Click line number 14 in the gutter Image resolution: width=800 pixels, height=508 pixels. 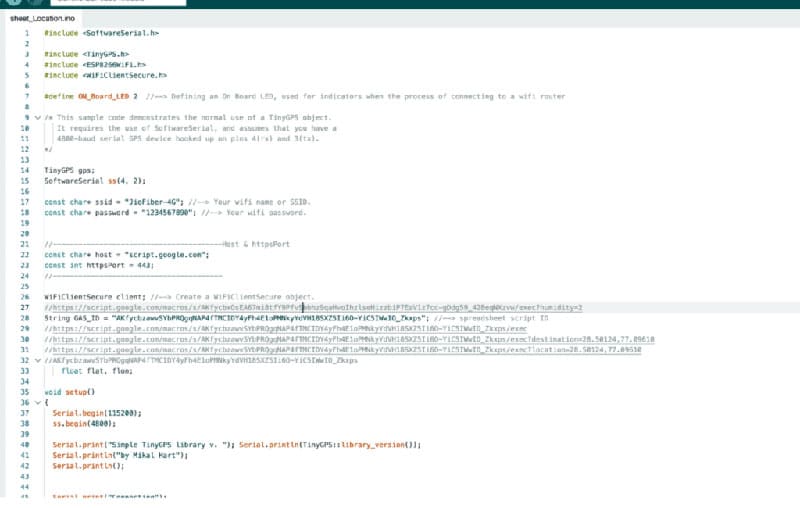coord(23,170)
